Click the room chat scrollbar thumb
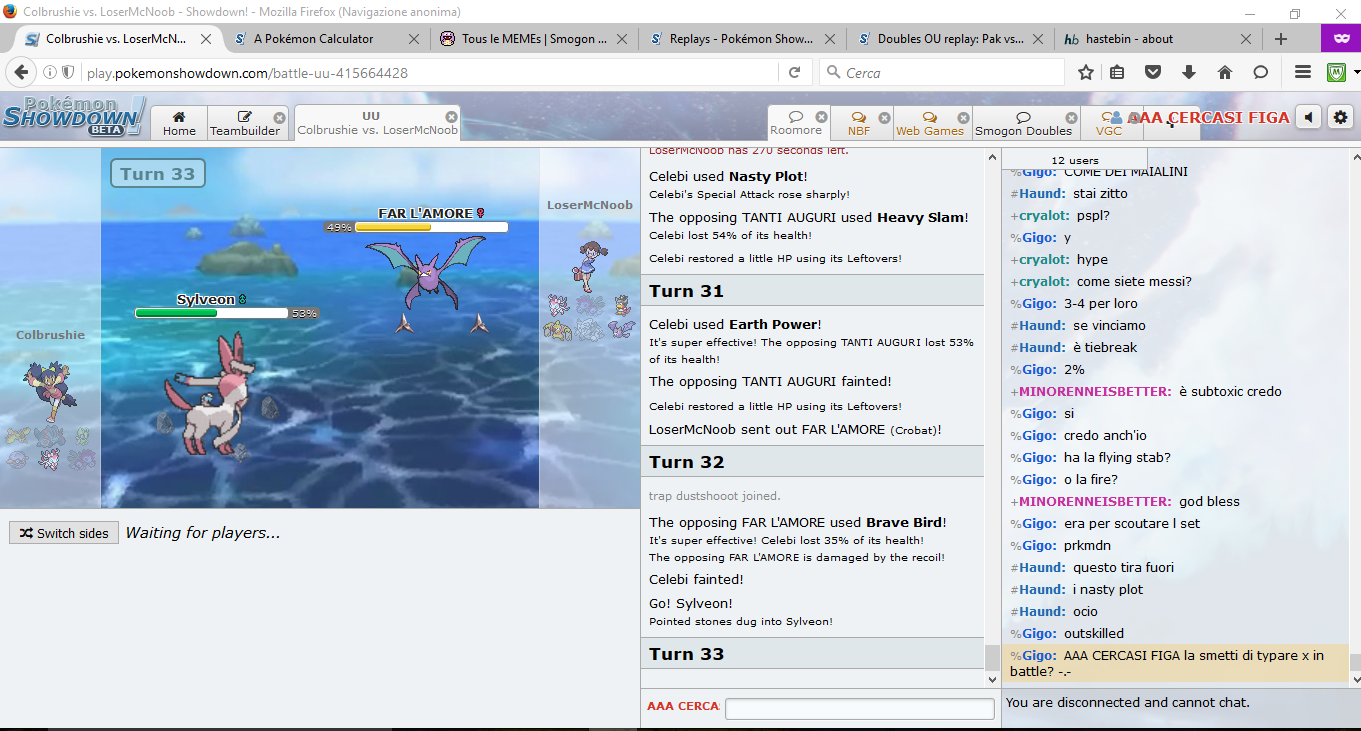Viewport: 1361px width, 731px height. [1355, 662]
